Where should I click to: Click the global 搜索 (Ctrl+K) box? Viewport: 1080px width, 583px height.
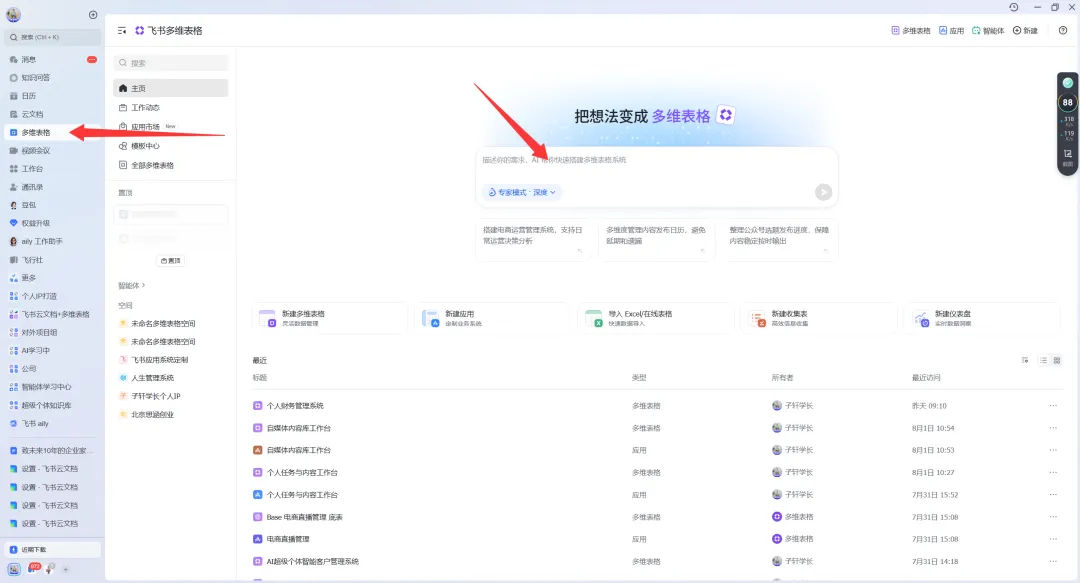54,37
